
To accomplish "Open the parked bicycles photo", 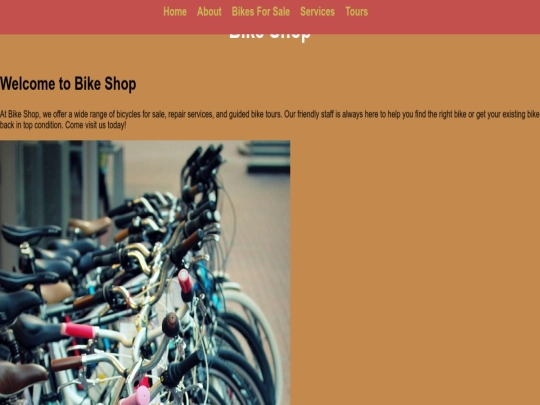I will 145,272.
